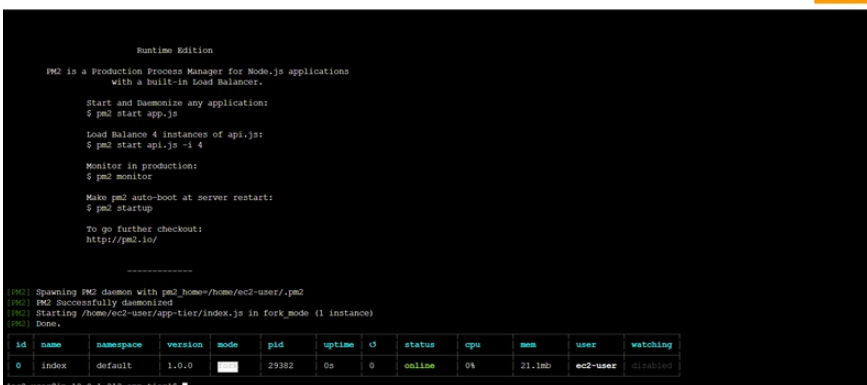This screenshot has width=867, height=385.
Task: Click the restart count icon column header
Action: coord(373,345)
